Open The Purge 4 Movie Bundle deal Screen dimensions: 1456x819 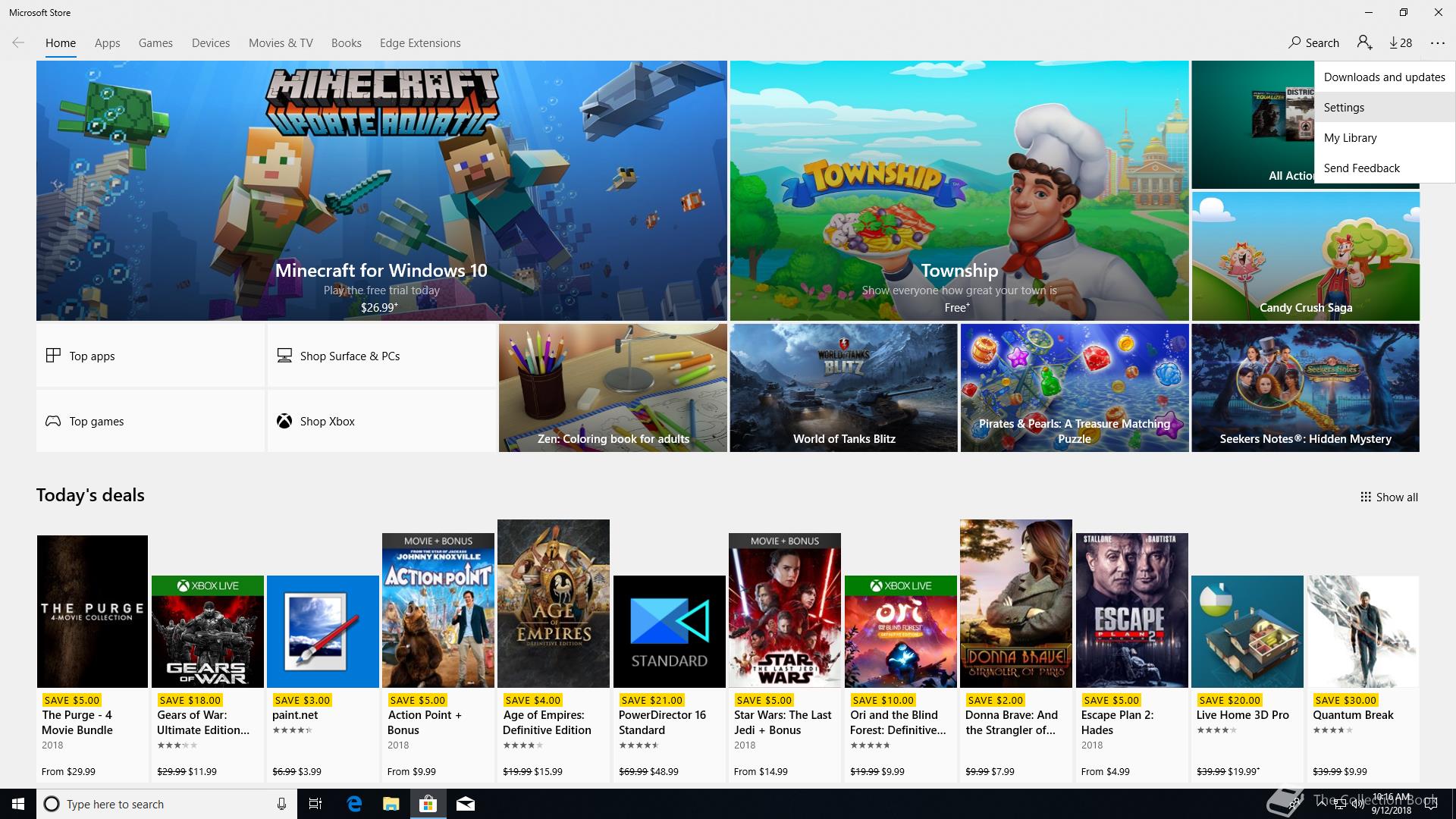point(93,658)
